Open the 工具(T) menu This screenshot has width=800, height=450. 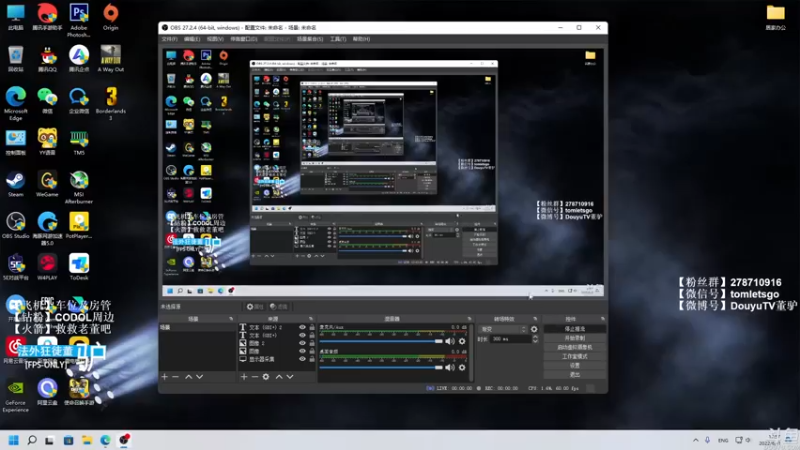[x=338, y=39]
